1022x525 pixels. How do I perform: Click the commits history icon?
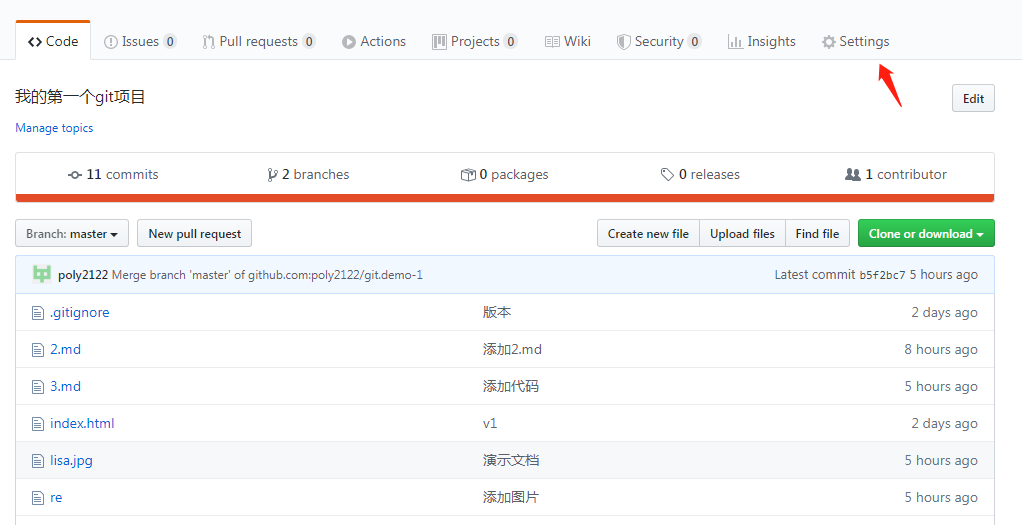pyautogui.click(x=75, y=175)
